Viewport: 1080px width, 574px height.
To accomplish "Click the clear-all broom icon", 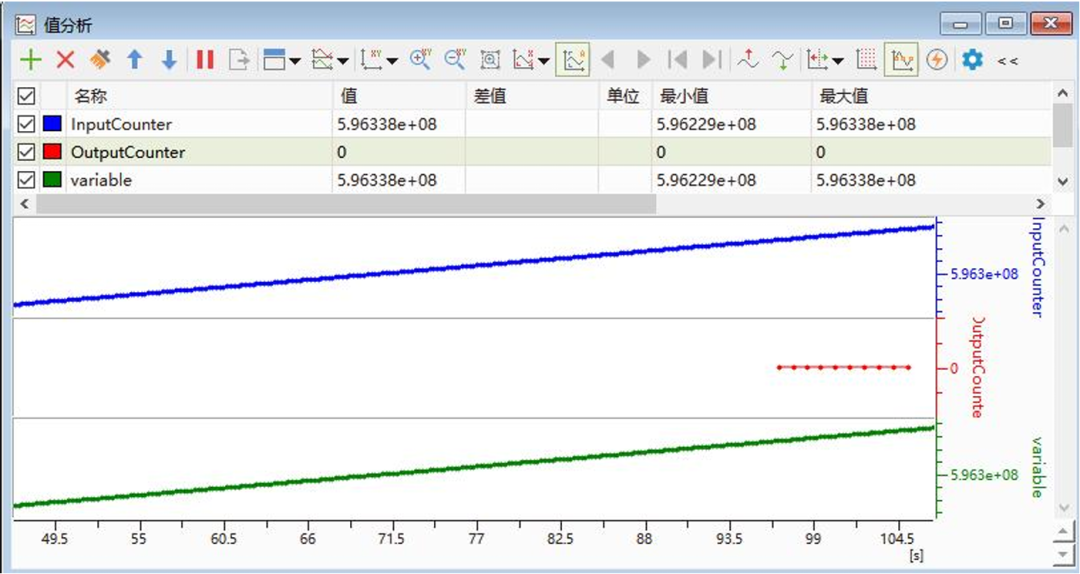I will [x=100, y=60].
